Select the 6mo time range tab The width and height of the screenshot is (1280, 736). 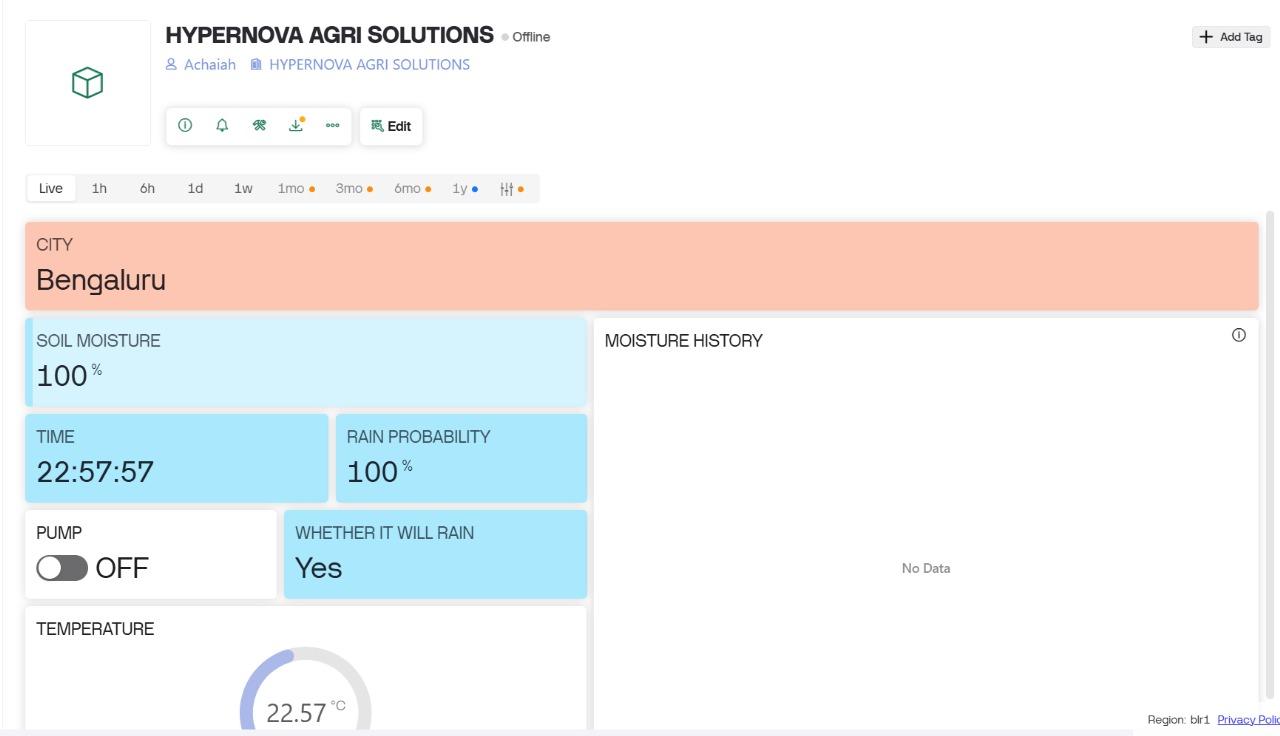point(412,189)
